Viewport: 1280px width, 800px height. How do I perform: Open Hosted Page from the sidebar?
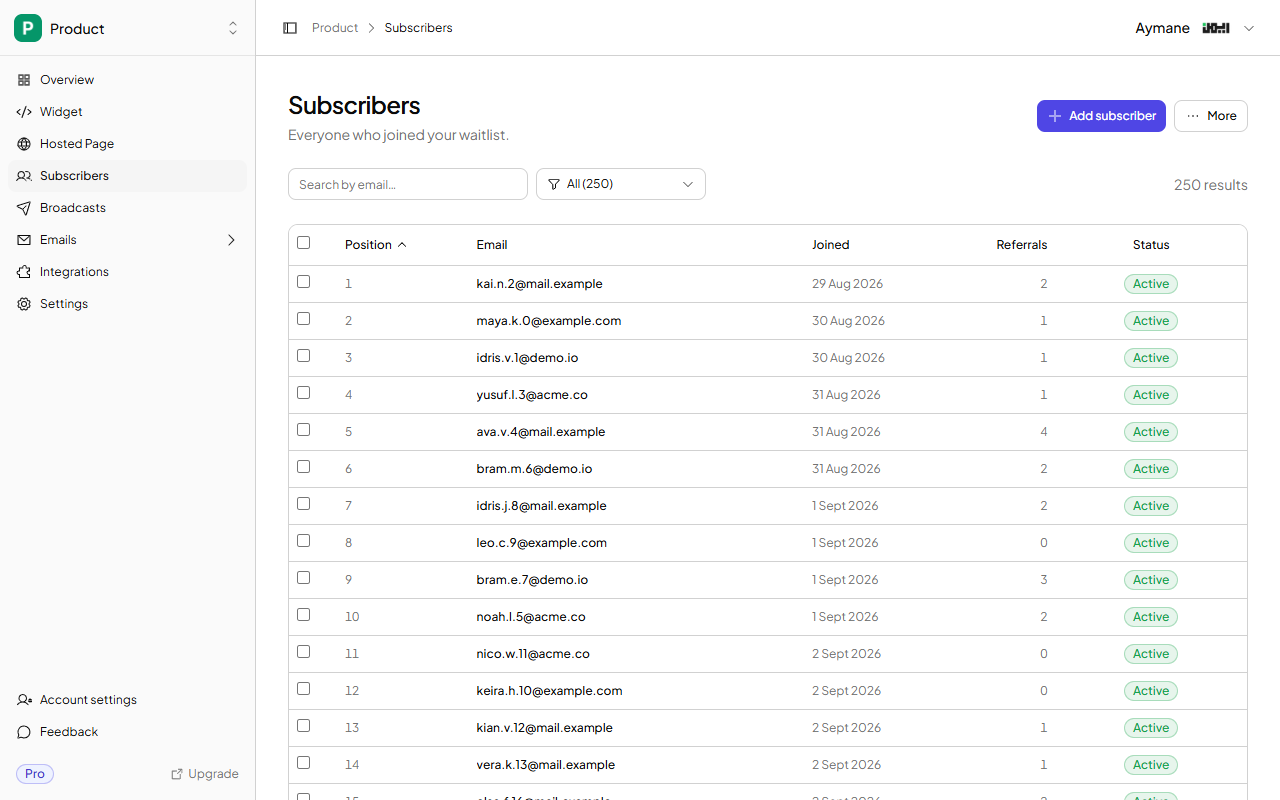(127, 144)
